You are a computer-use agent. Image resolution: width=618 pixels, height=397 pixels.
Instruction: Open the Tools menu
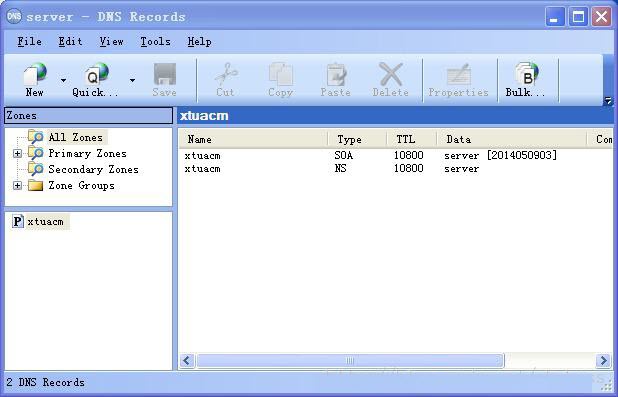point(155,41)
